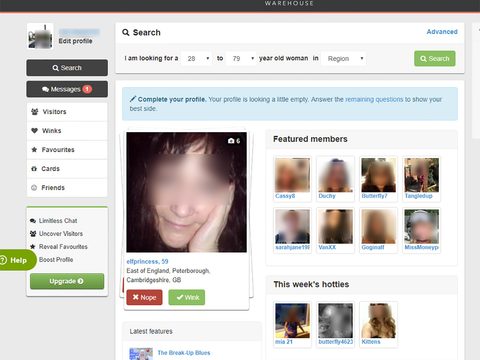Click the Visitors people icon
Image resolution: width=480 pixels, height=360 pixels.
tap(34, 112)
